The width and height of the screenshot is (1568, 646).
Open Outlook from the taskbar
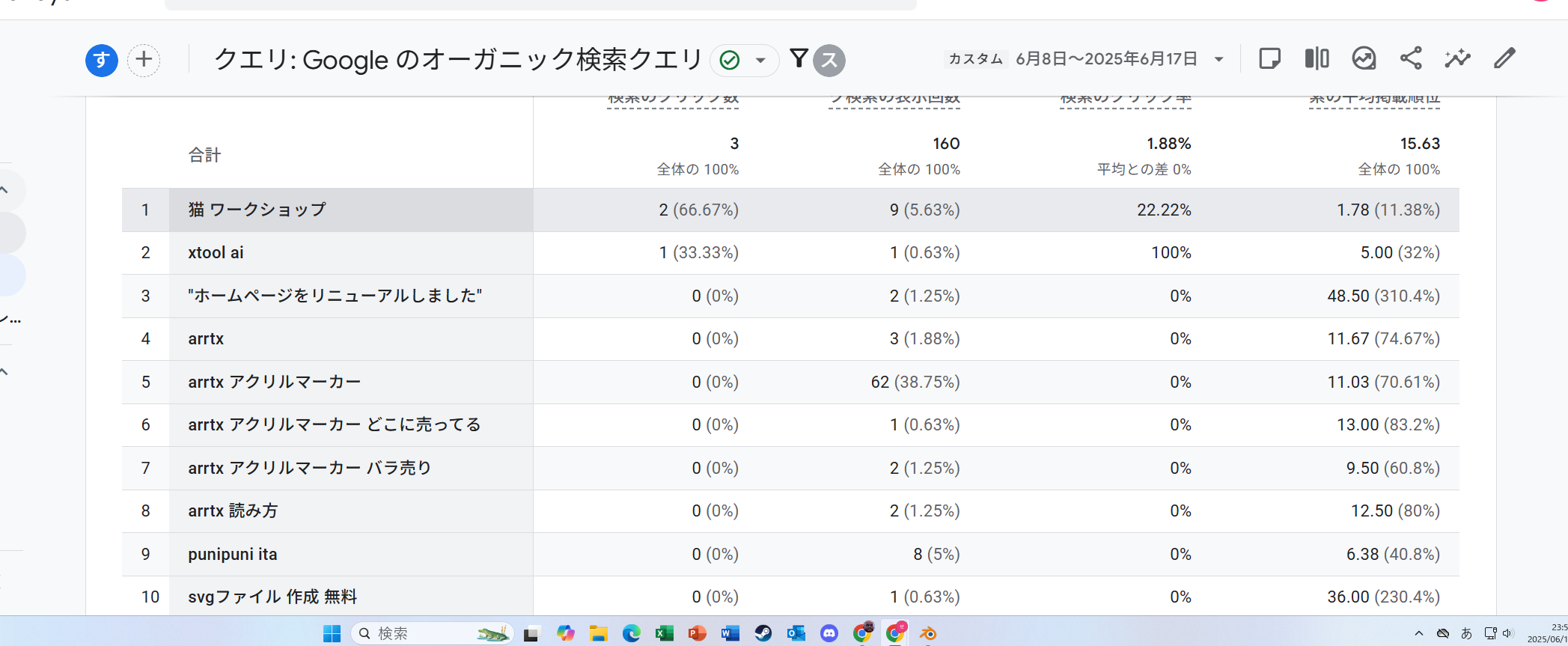coord(796,633)
